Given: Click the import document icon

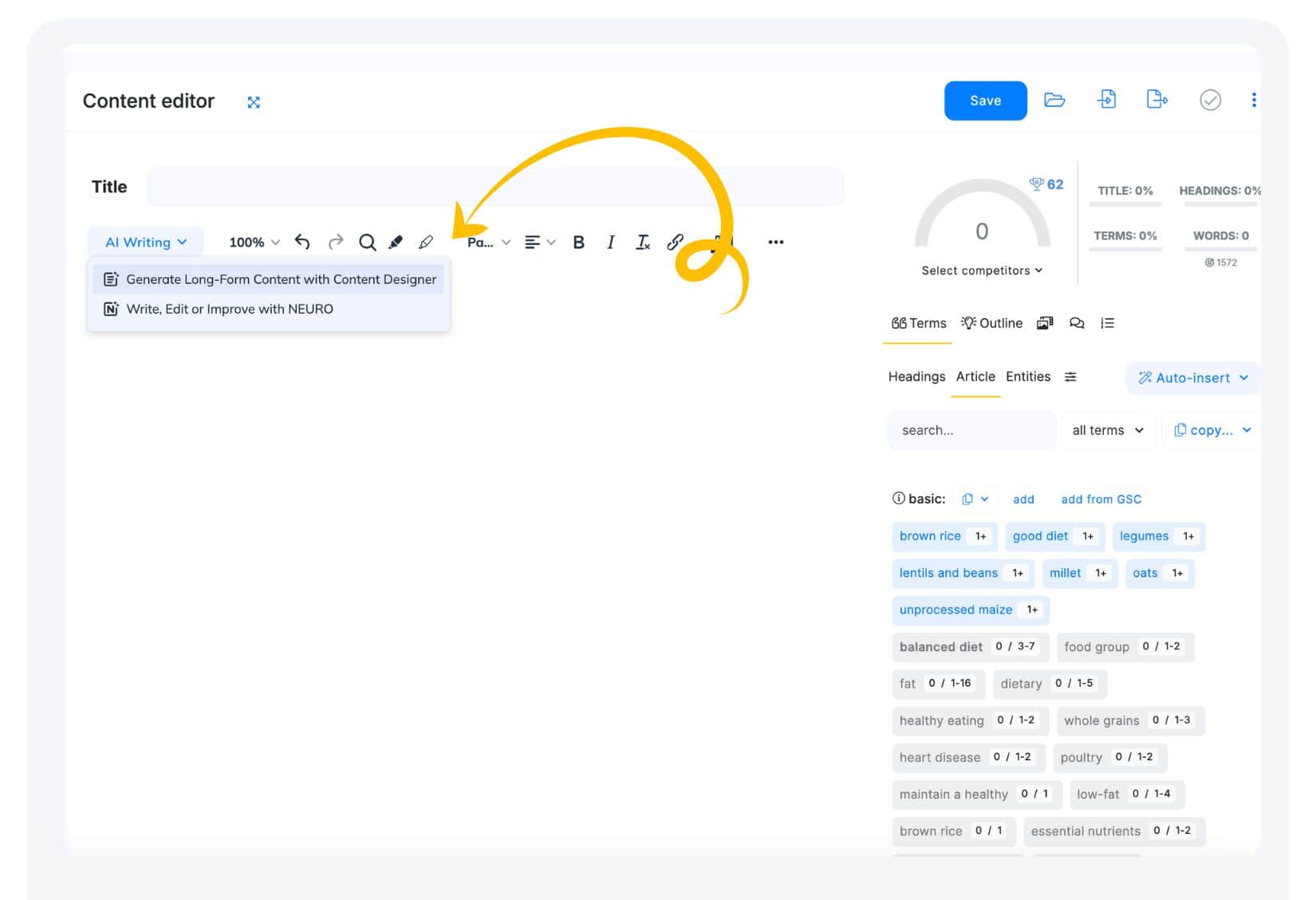Looking at the screenshot, I should (1107, 99).
